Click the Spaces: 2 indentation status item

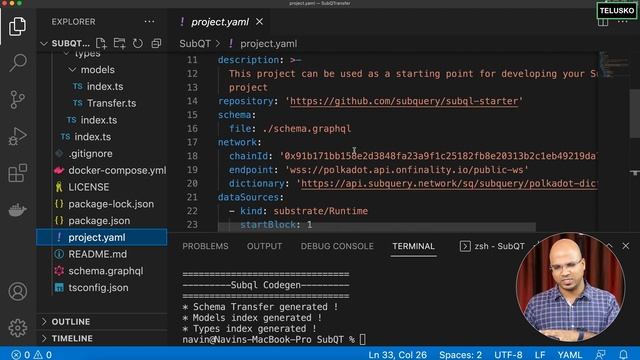460,354
